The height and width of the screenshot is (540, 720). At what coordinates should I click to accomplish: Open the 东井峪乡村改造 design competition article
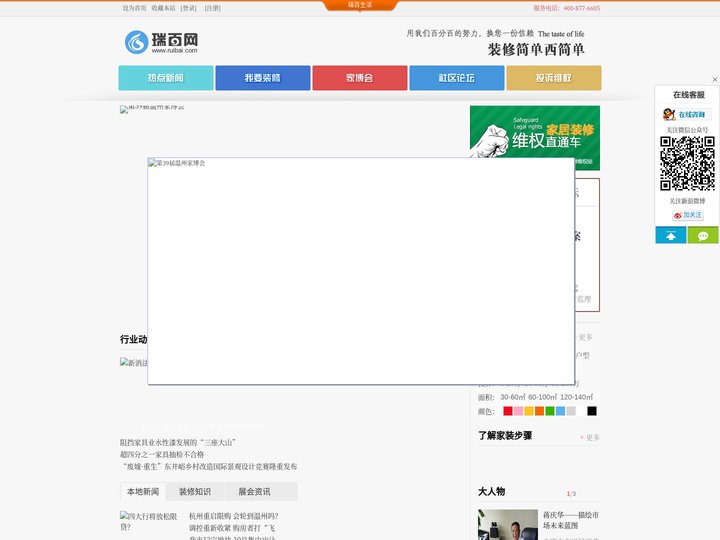tap(208, 467)
